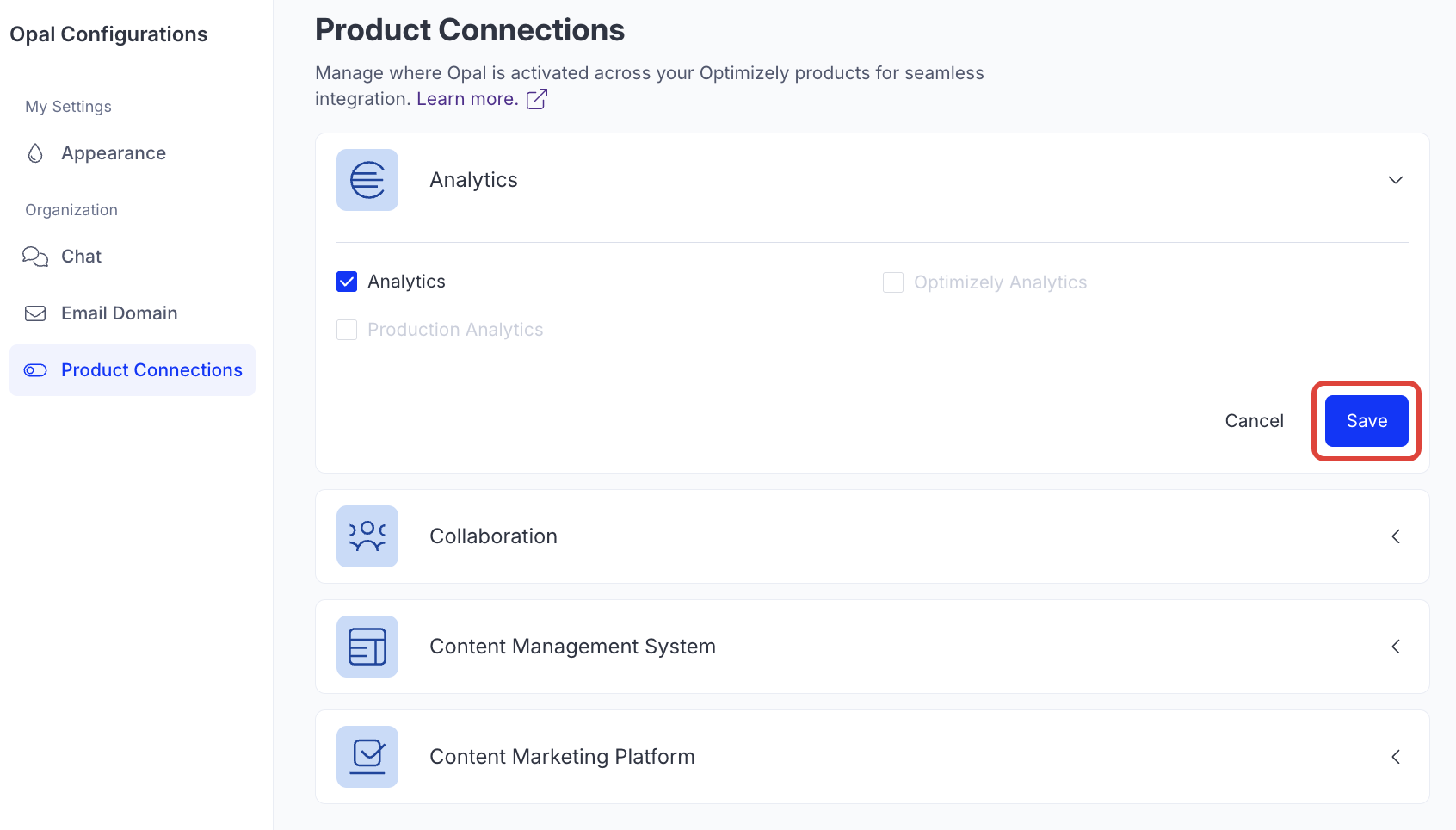Click the Chat bubbles icon in sidebar
Image resolution: width=1456 pixels, height=830 pixels.
[35, 257]
